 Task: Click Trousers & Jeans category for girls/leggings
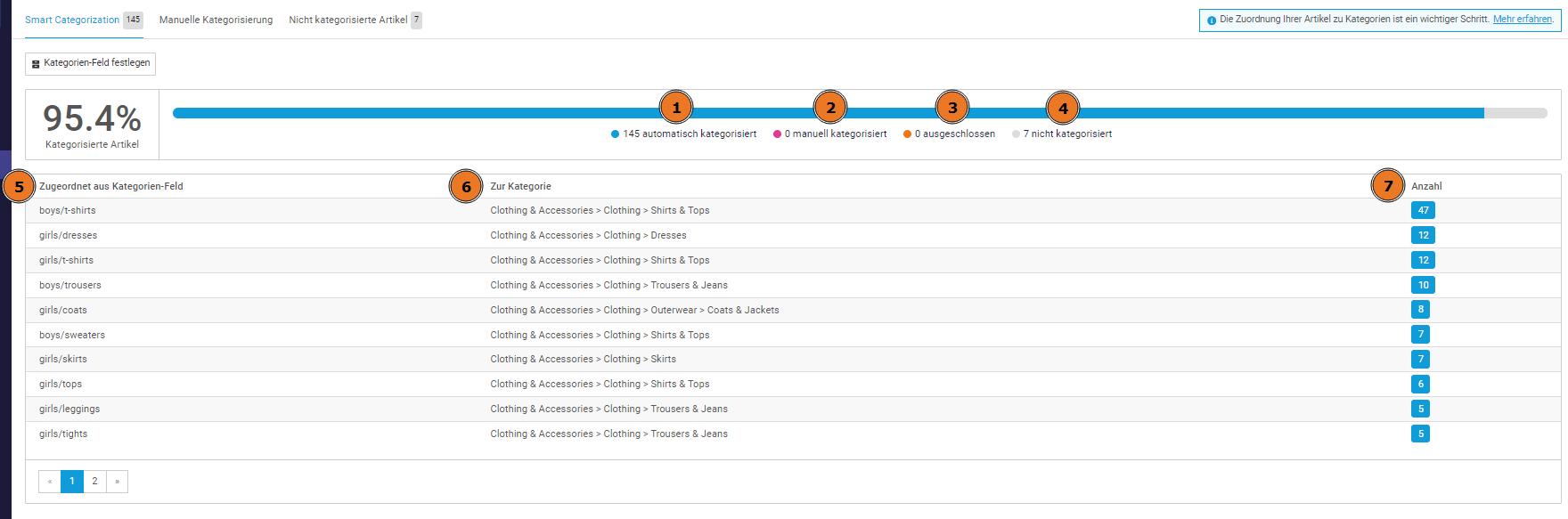[608, 410]
